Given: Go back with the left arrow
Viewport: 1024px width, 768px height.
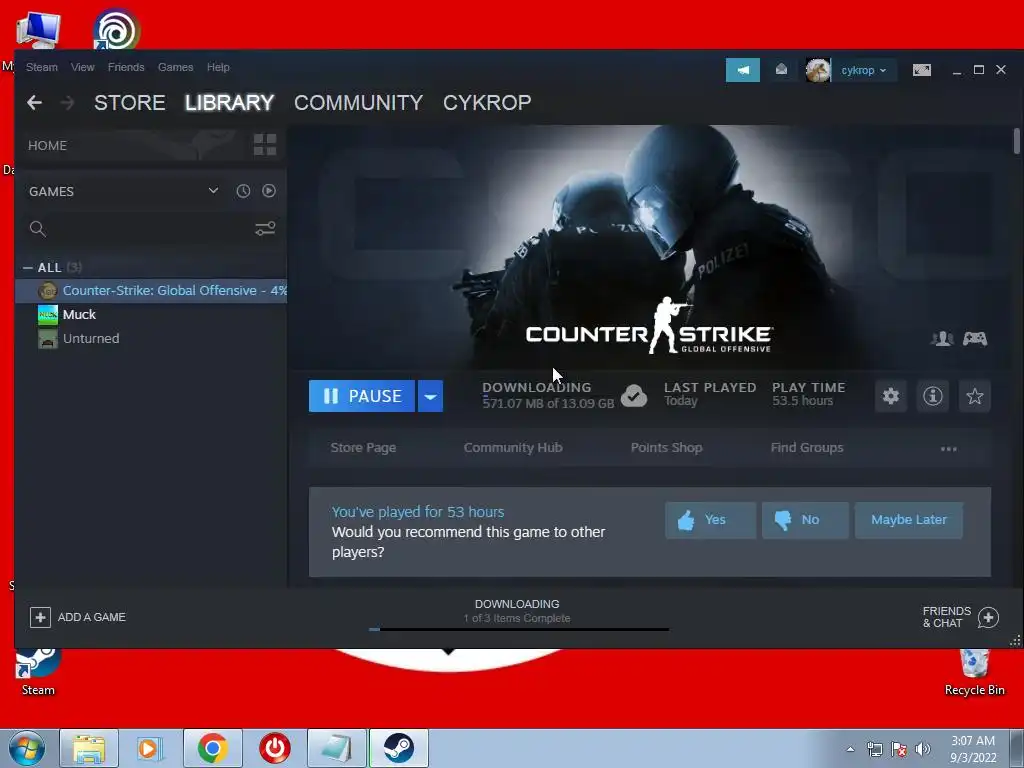Looking at the screenshot, I should (35, 103).
